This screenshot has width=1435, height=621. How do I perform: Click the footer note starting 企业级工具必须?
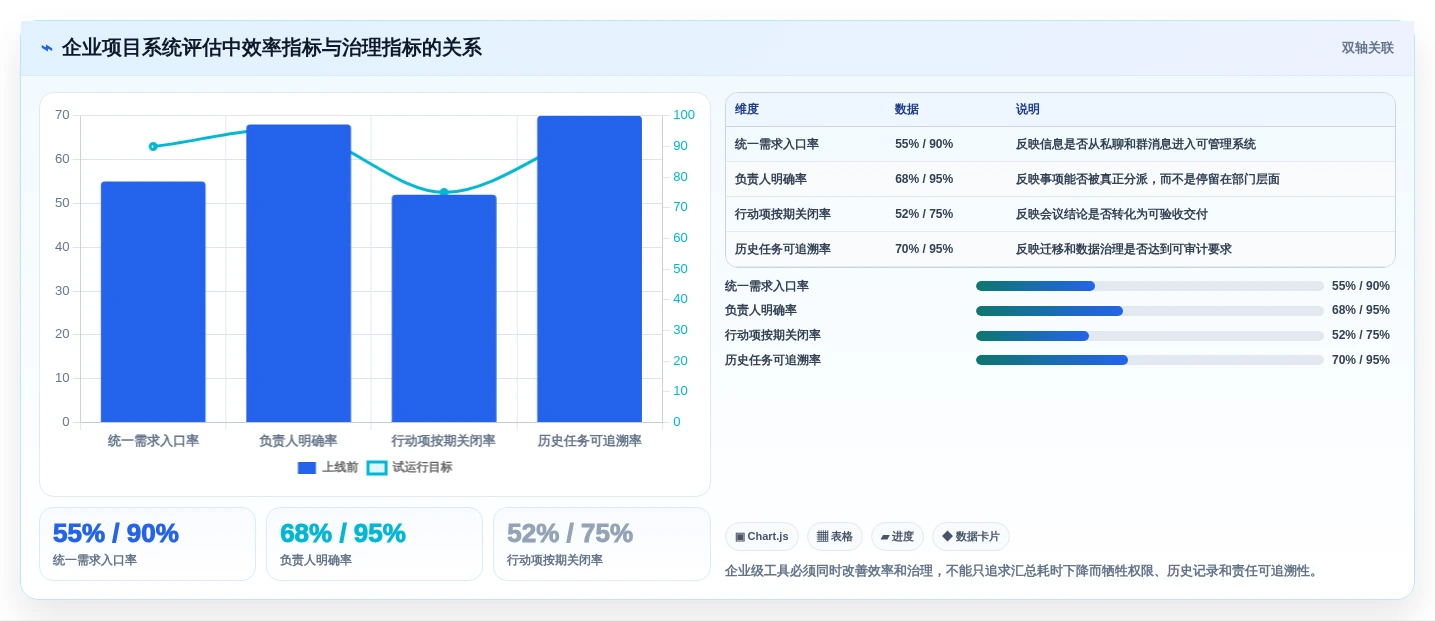coord(1022,571)
